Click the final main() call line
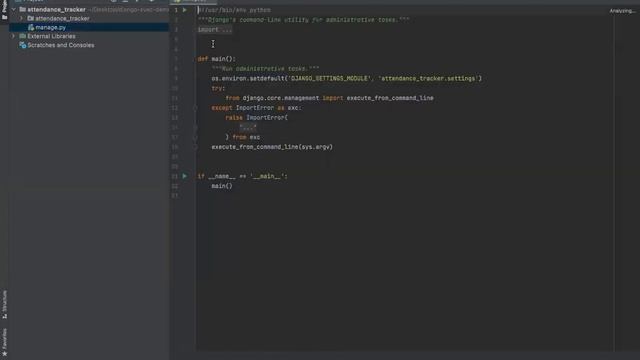Image resolution: width=640 pixels, height=360 pixels. (x=222, y=186)
